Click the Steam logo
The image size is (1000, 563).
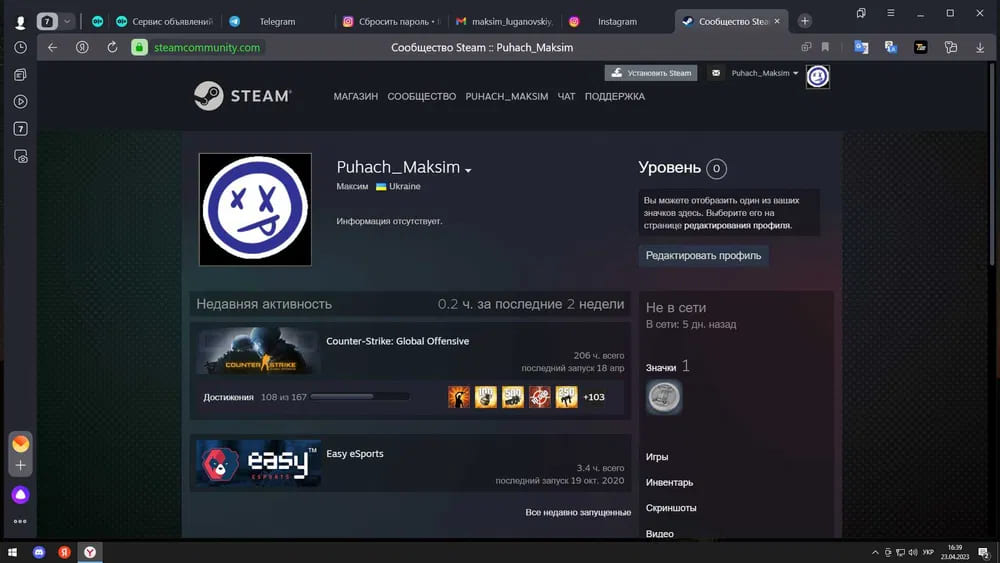click(x=242, y=96)
